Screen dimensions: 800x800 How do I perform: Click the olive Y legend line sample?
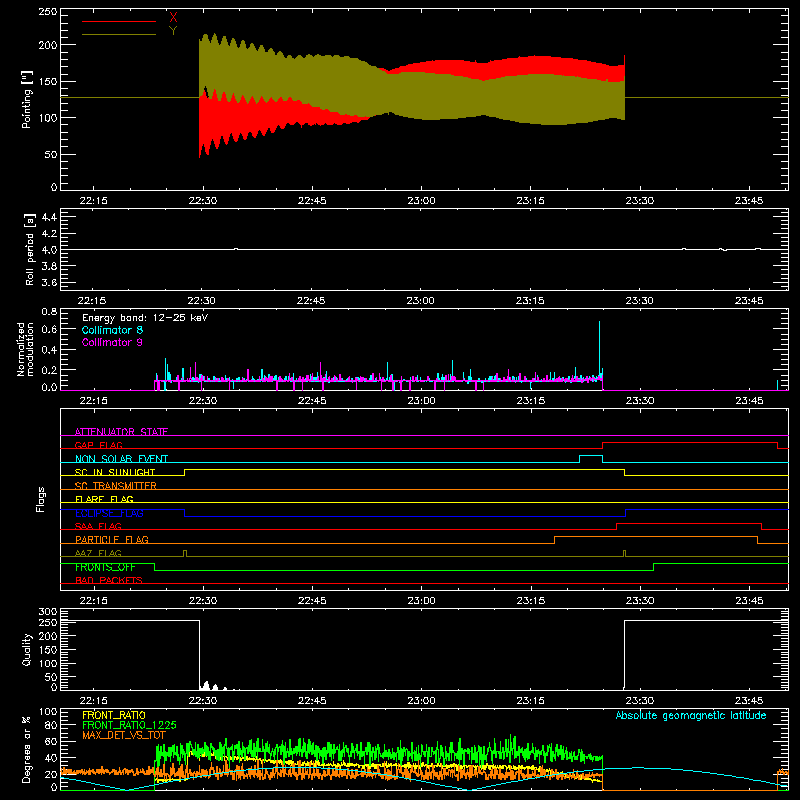click(x=119, y=34)
